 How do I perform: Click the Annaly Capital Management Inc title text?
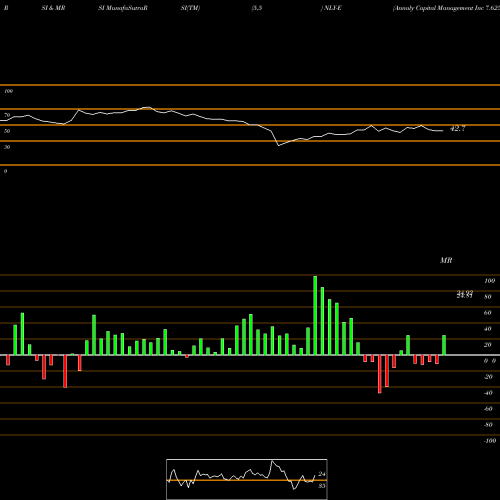pos(447,8)
